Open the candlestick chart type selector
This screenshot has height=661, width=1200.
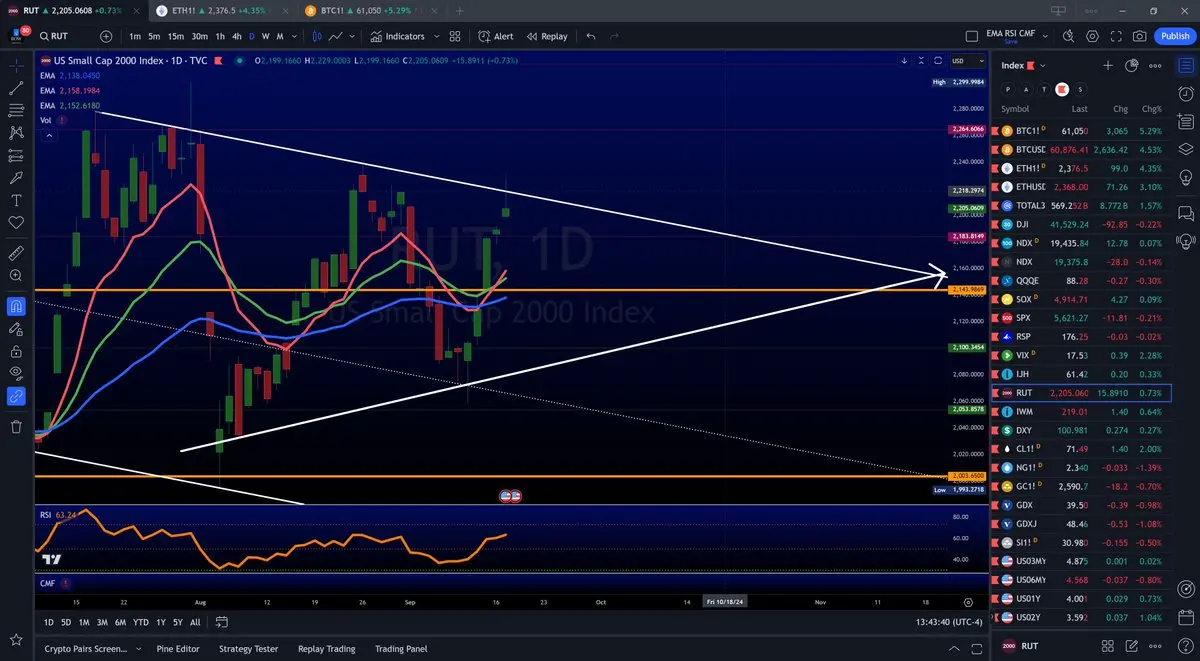click(317, 36)
